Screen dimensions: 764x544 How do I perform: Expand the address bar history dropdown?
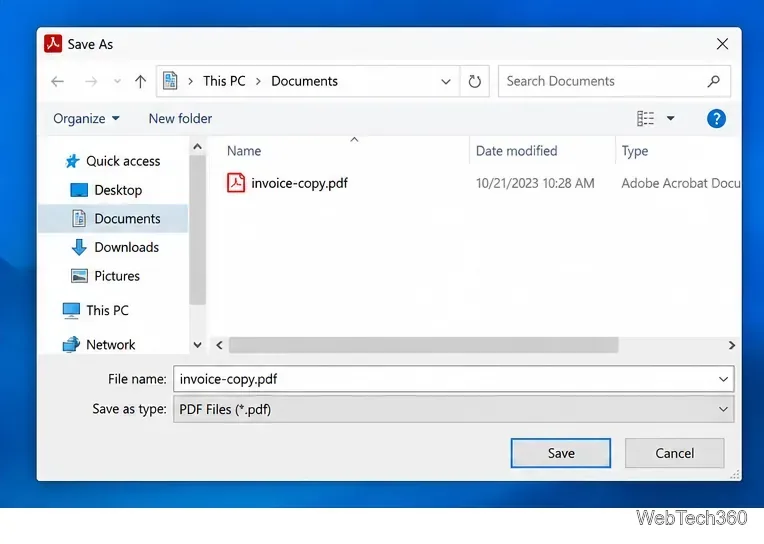point(445,81)
